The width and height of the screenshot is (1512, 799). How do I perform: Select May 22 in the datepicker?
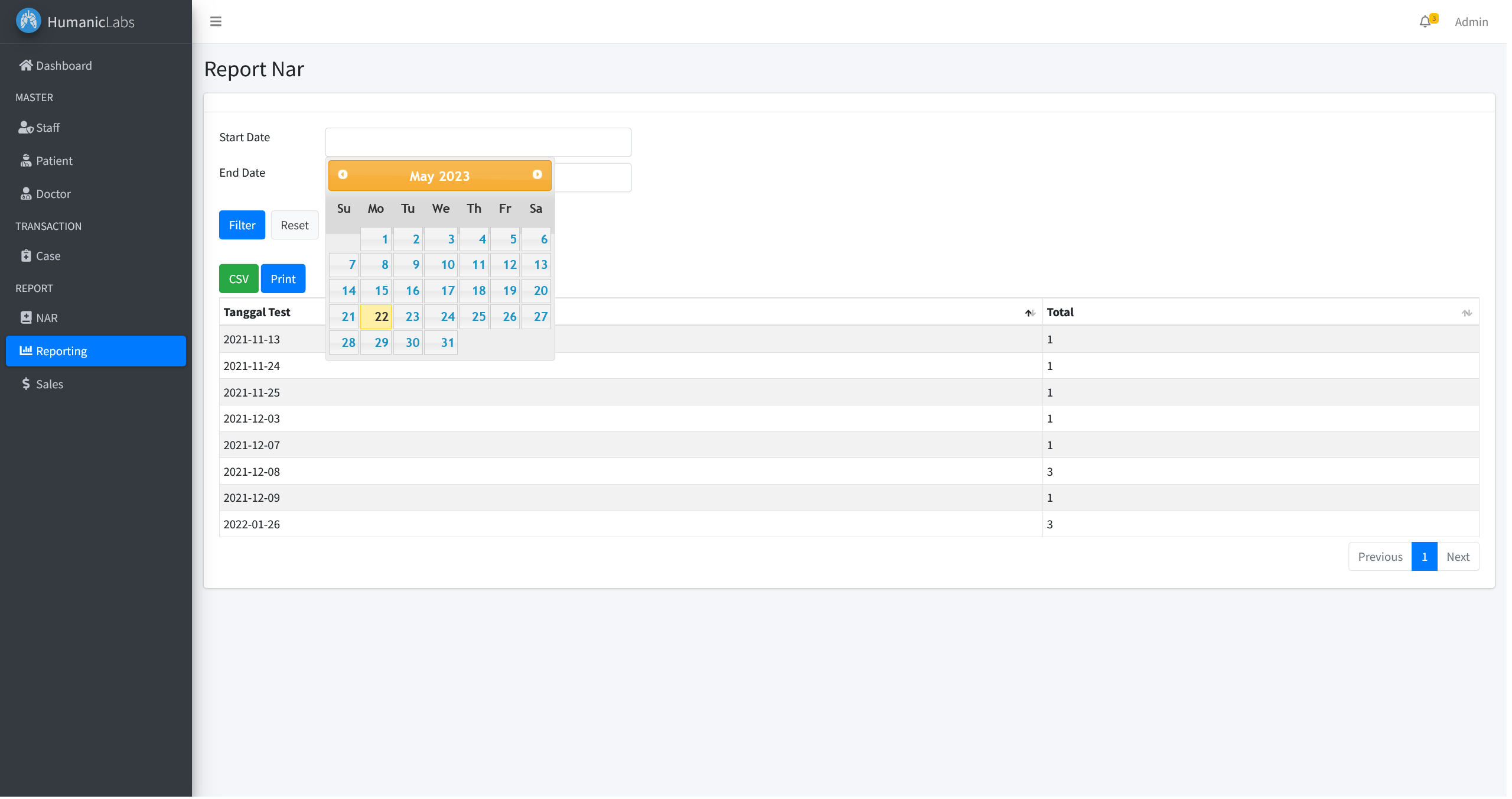pyautogui.click(x=376, y=317)
